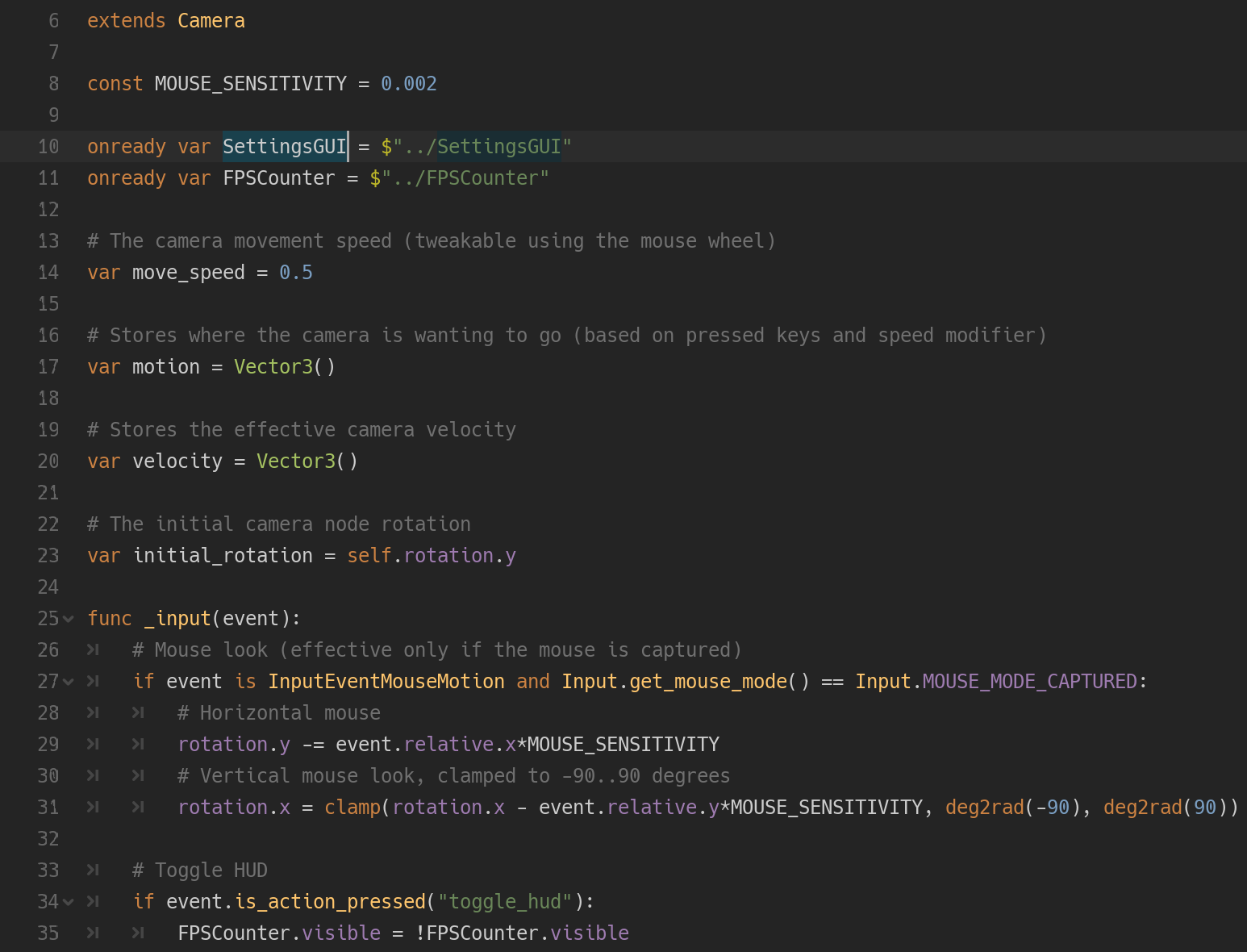Screen dimensions: 1247x952
Task: Click InputEventMouseMotion class name
Action: point(386,682)
